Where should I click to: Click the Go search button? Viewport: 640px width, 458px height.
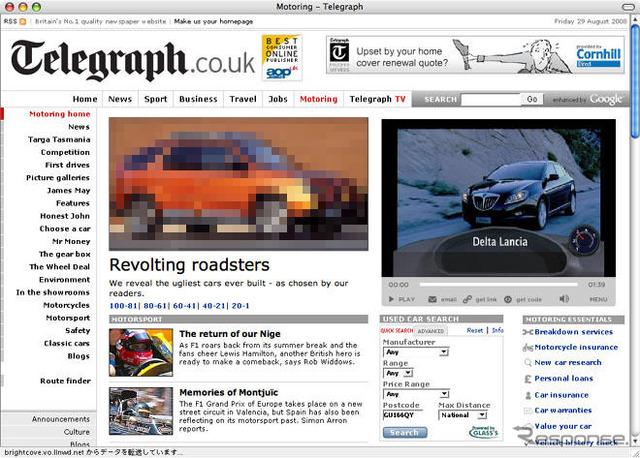click(x=532, y=99)
